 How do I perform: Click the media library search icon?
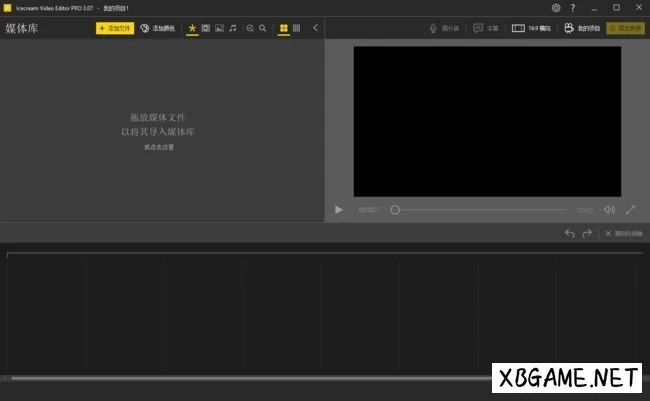tap(263, 28)
